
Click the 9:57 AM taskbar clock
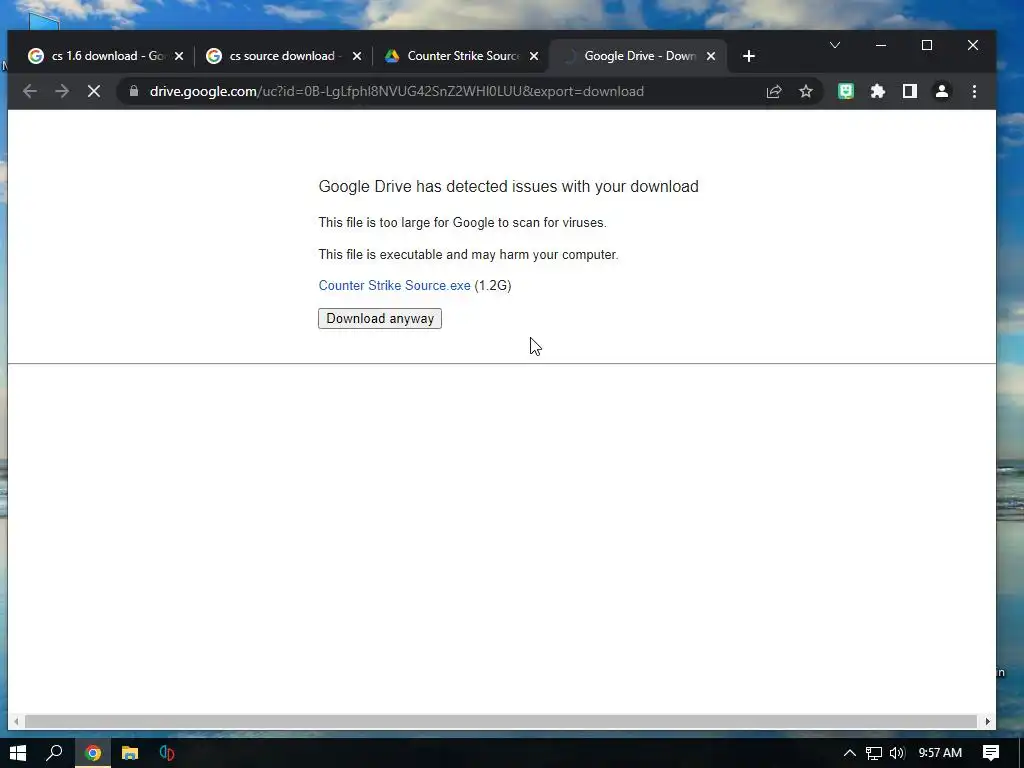(940, 753)
